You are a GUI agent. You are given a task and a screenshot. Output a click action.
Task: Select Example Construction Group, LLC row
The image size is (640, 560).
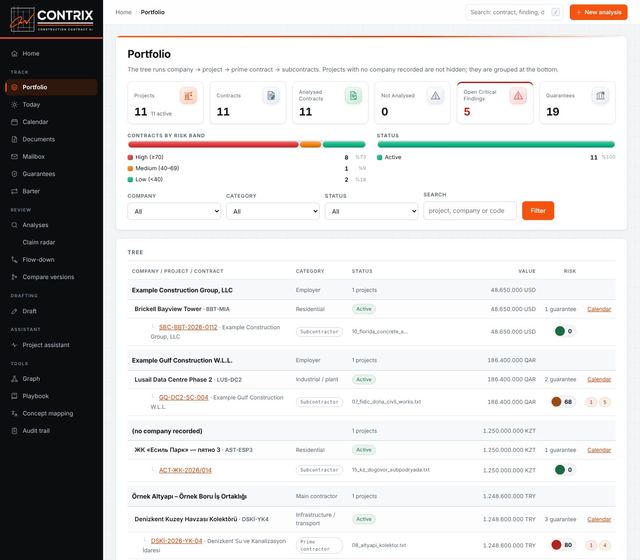(371, 290)
